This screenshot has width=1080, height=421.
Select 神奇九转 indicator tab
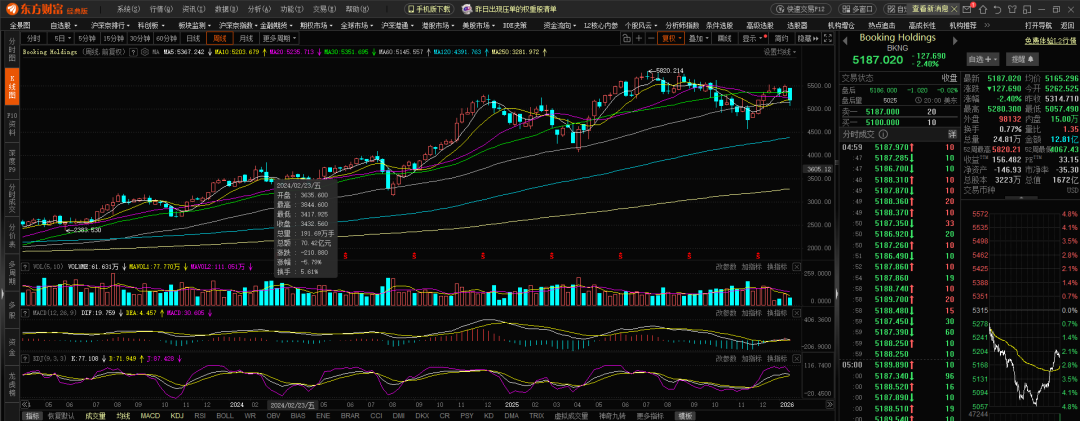click(x=612, y=415)
